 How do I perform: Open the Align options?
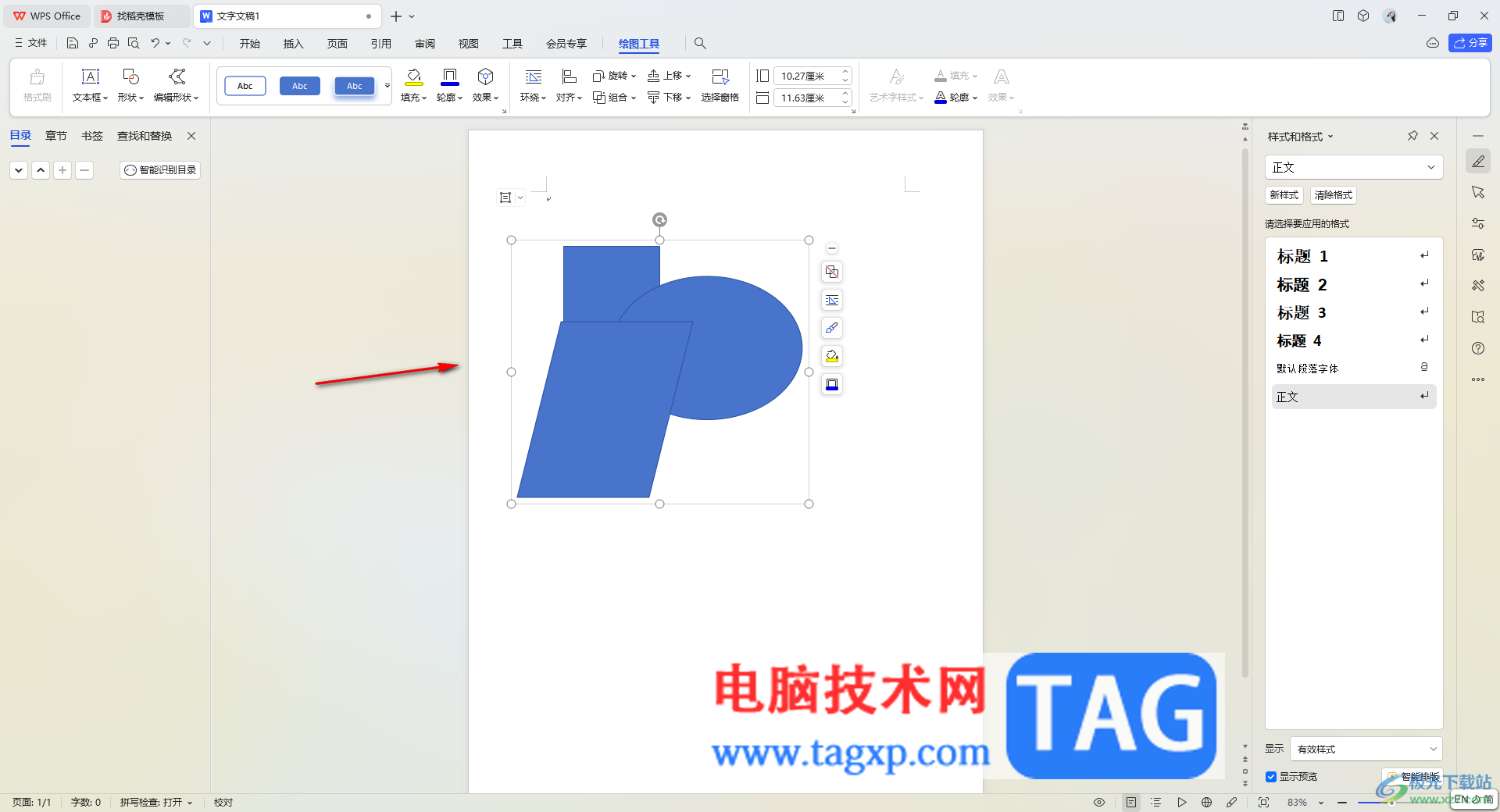pos(569,85)
